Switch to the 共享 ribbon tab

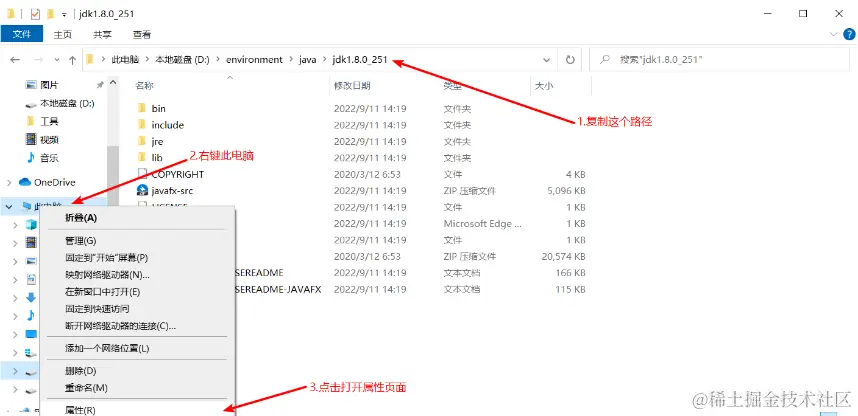coord(102,34)
